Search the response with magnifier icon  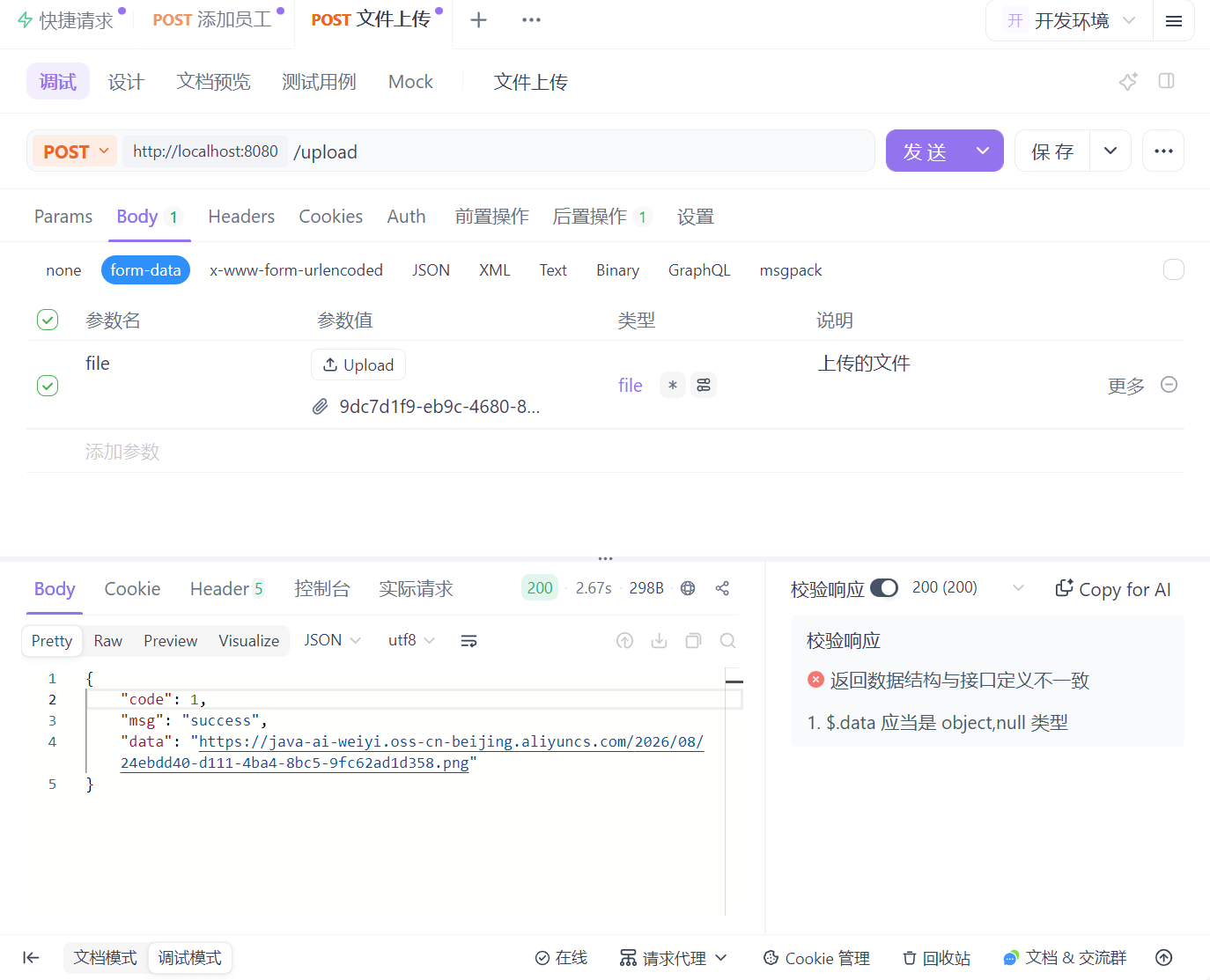(x=727, y=641)
